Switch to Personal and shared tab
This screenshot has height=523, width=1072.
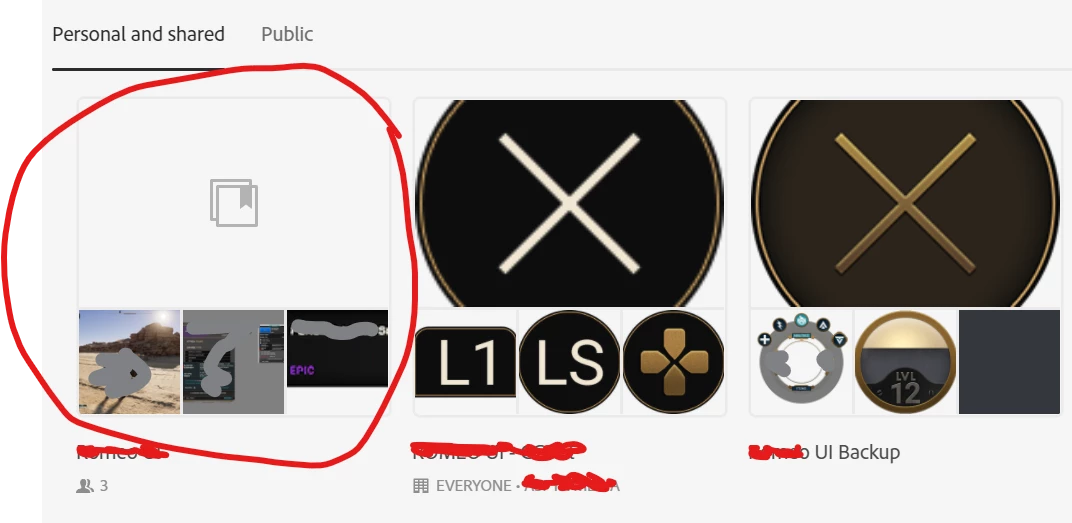pos(138,34)
